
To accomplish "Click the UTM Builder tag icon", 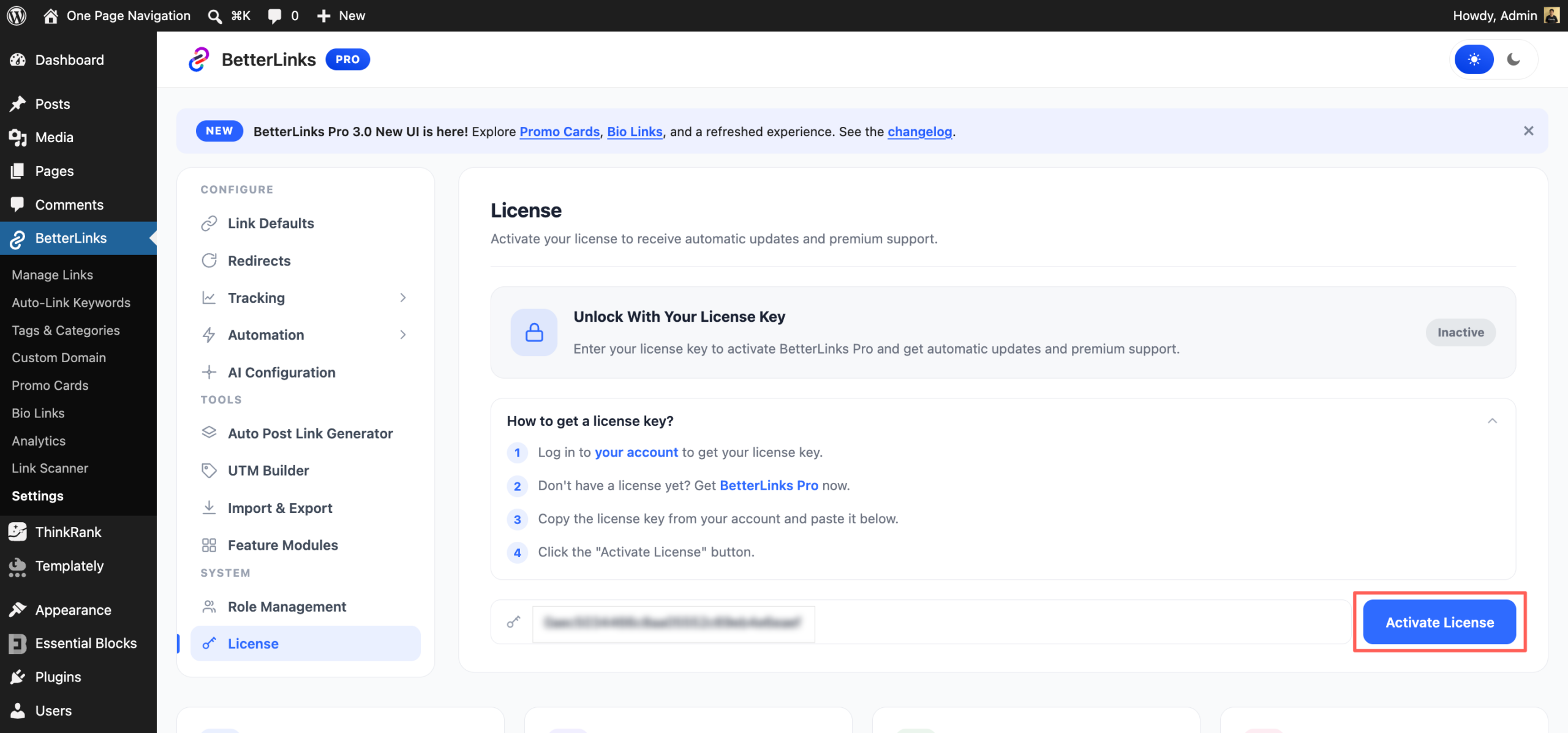I will pos(209,470).
